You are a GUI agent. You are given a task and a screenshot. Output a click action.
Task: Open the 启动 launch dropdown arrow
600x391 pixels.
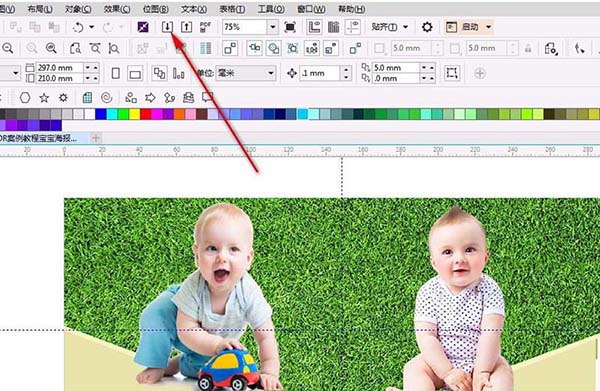click(x=489, y=27)
